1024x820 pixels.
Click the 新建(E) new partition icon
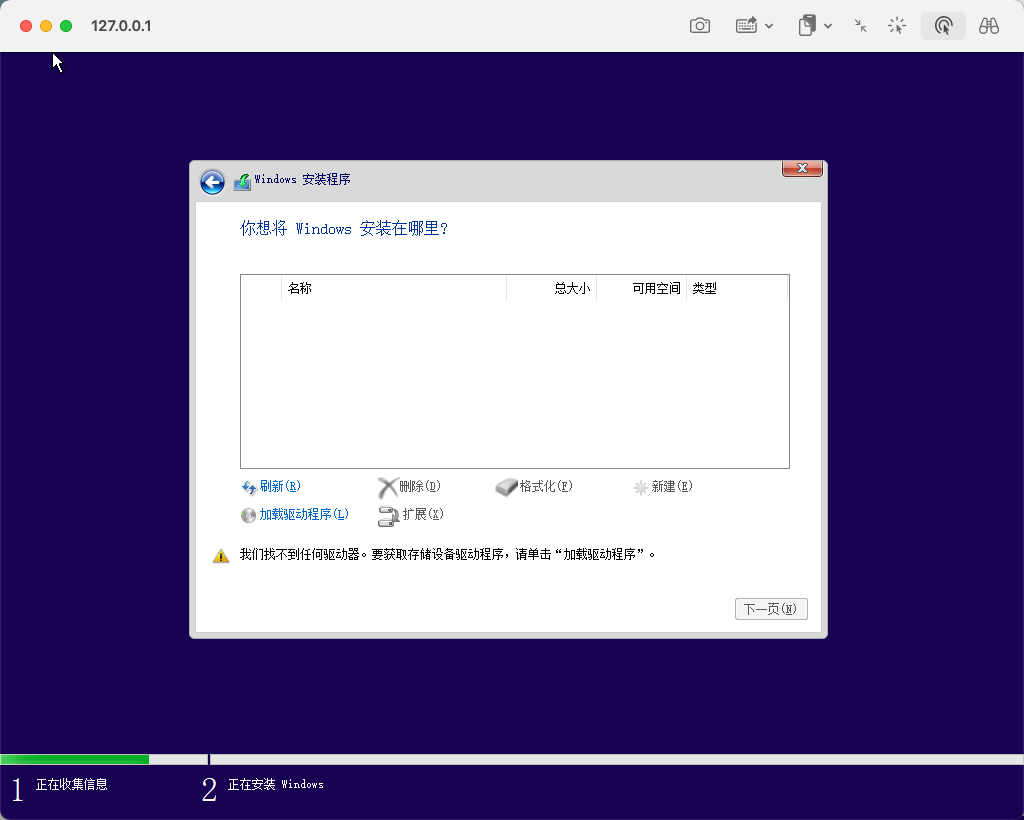(641, 487)
